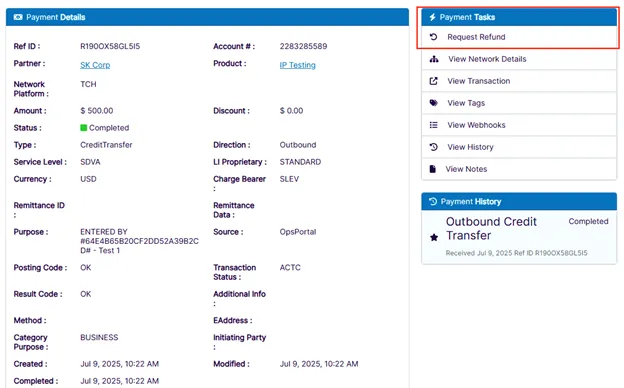Viewport: 624px width, 388px height.
Task: Click the Posting Code value OK
Action: click(86, 268)
